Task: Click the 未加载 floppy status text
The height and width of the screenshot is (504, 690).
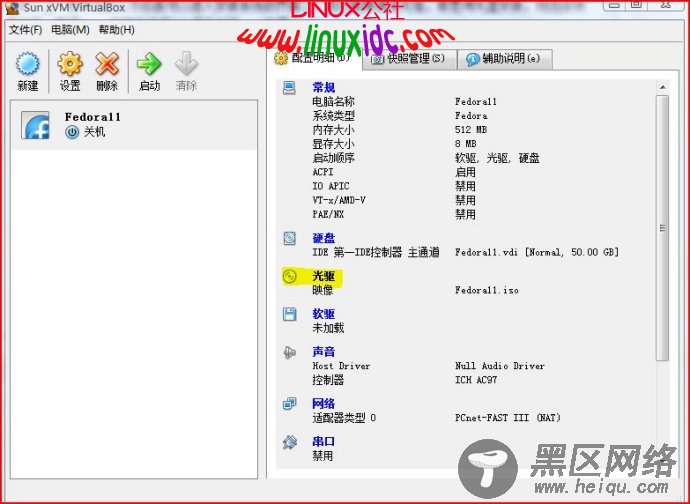Action: pos(328,328)
